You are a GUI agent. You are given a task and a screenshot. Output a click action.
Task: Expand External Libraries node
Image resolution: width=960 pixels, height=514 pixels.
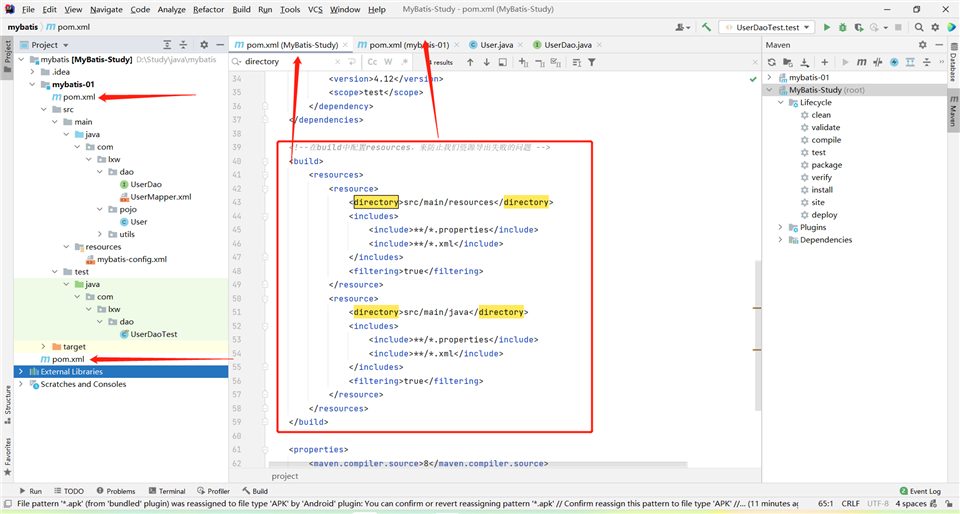coord(21,371)
